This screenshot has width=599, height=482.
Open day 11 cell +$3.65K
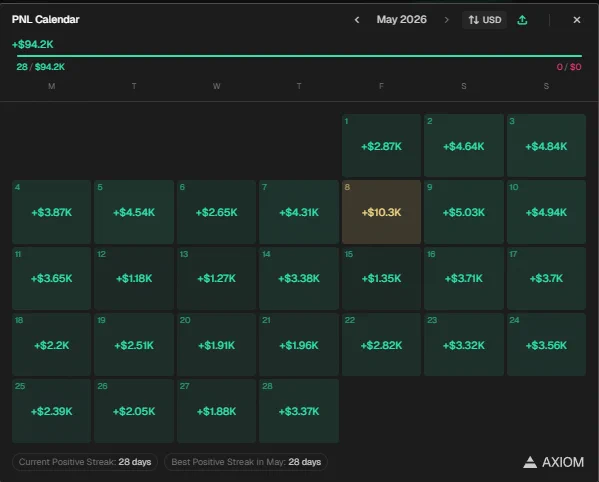click(x=52, y=278)
